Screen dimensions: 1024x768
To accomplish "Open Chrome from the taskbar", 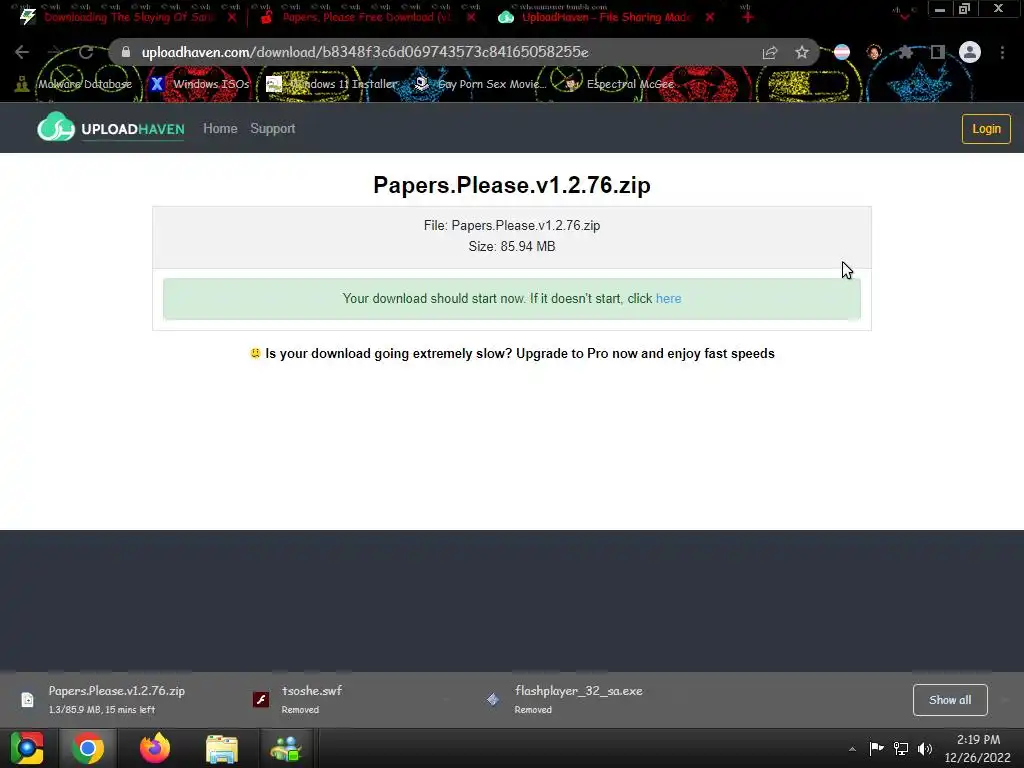I will tap(88, 748).
